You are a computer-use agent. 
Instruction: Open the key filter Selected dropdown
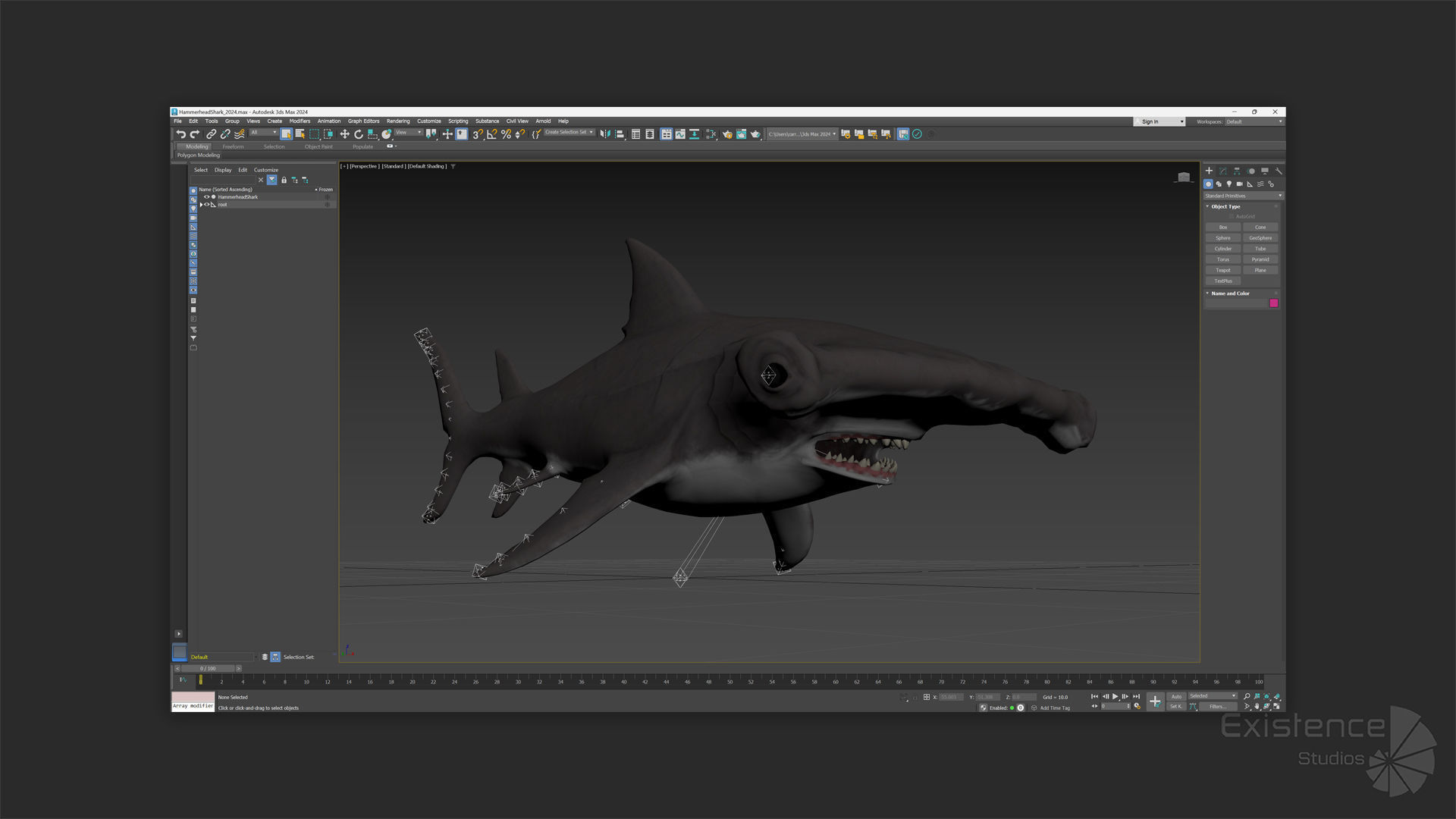click(x=1213, y=696)
